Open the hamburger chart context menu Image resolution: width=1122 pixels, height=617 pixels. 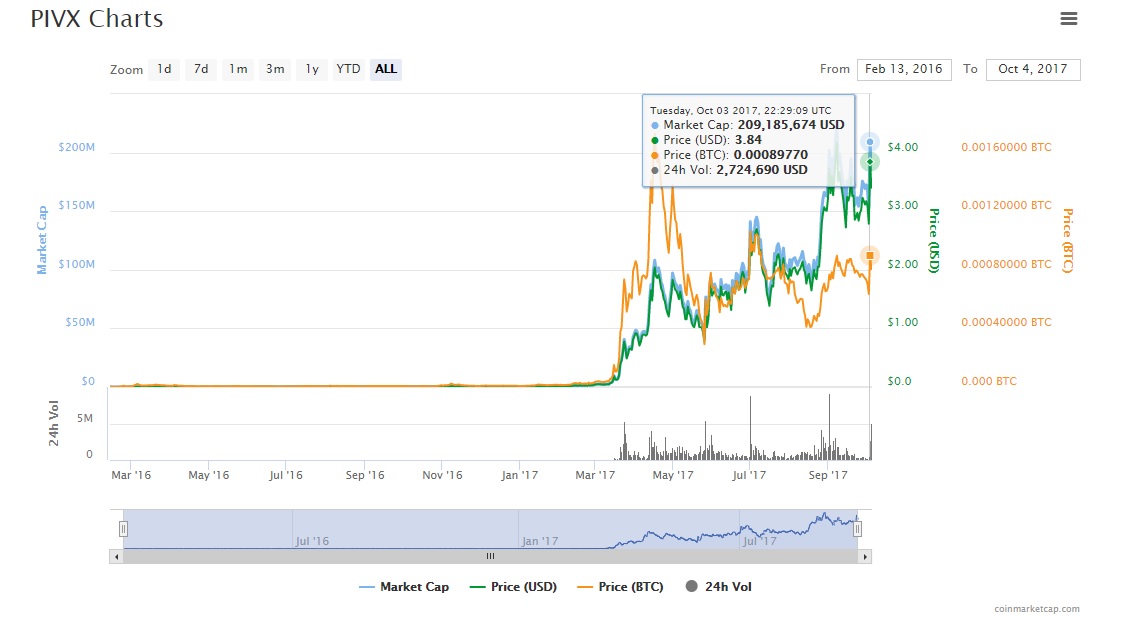tap(1069, 19)
